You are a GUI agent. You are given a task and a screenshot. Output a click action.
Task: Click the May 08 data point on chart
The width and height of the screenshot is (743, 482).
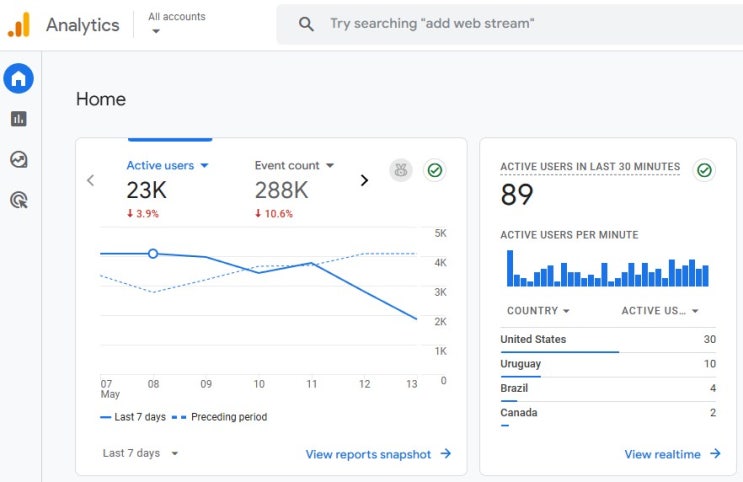[153, 254]
